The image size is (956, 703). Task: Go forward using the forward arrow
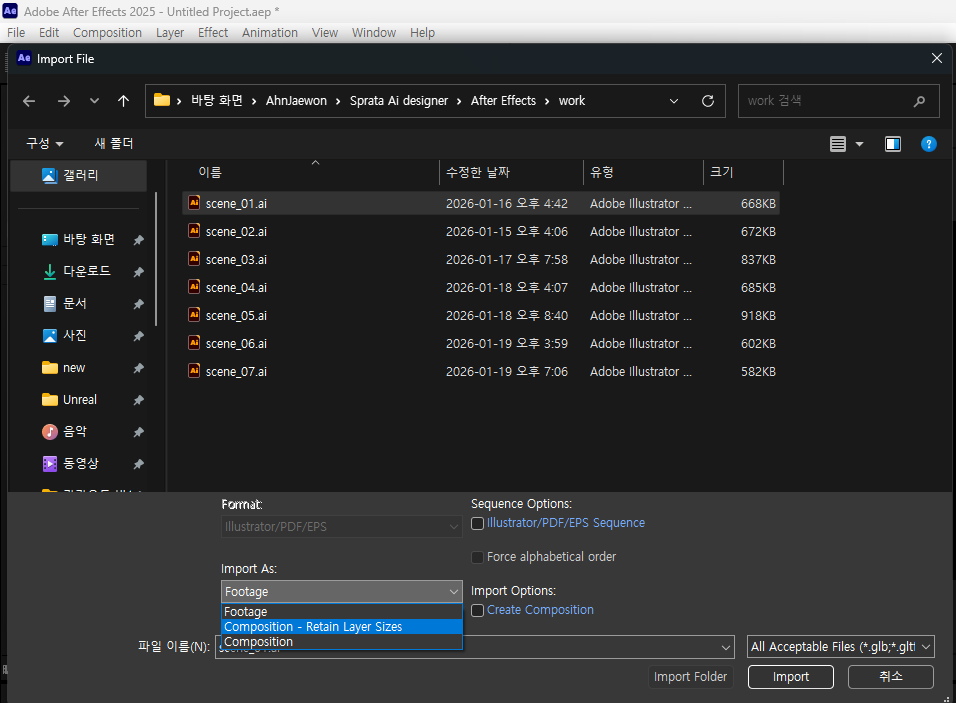click(x=63, y=101)
